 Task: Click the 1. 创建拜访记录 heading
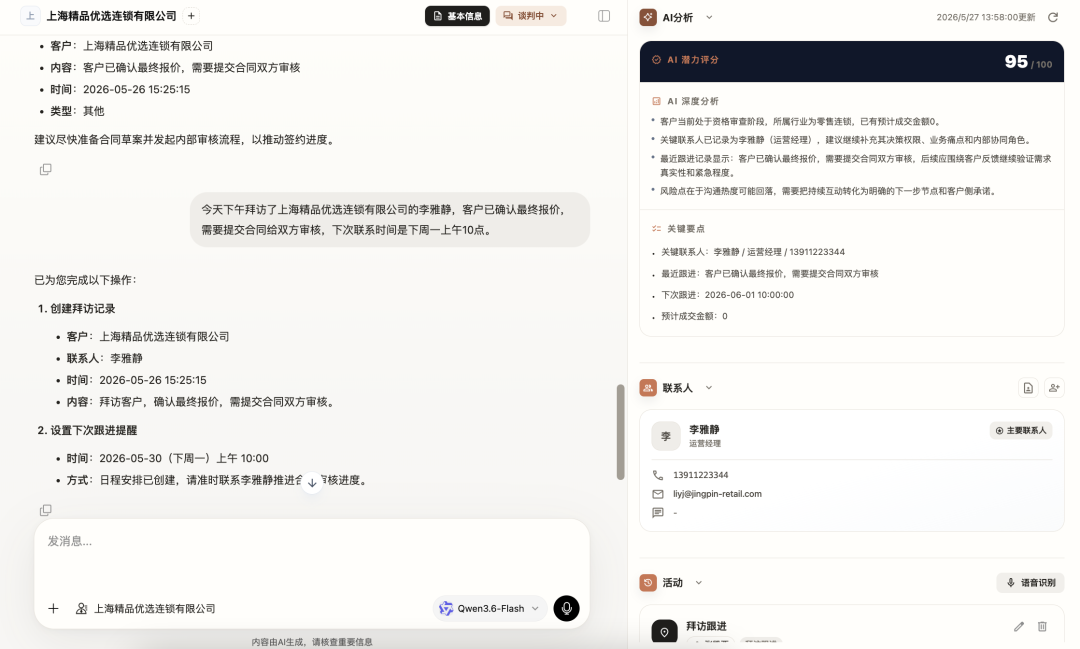[x=76, y=309]
